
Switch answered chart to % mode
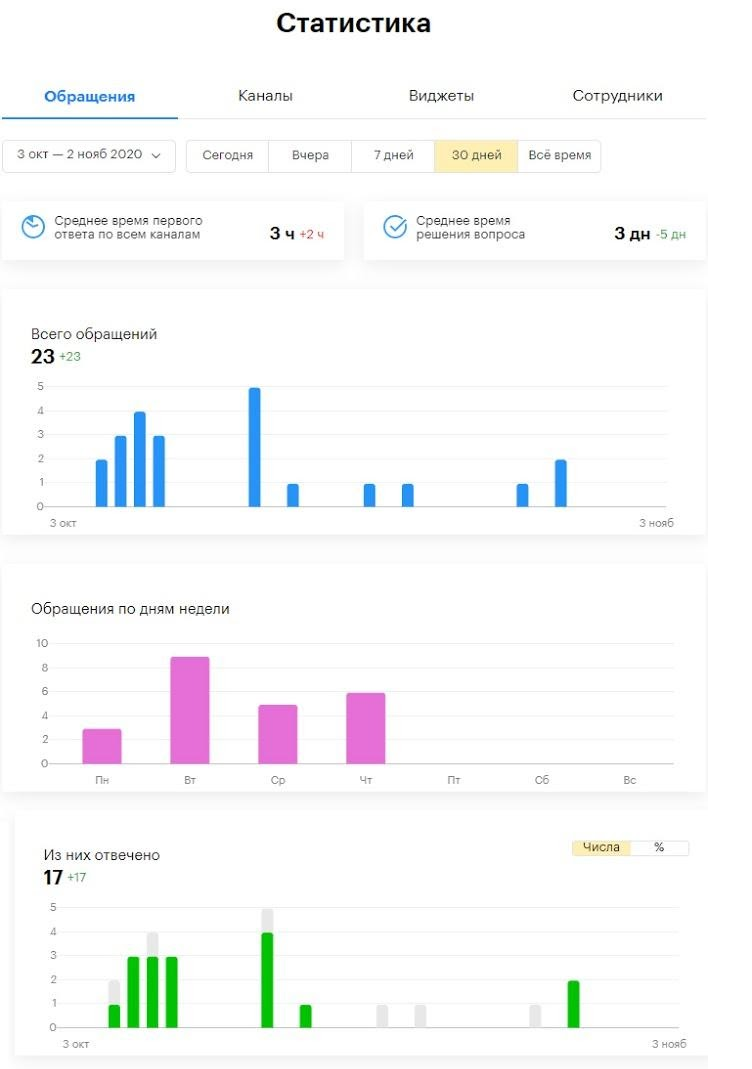click(x=659, y=847)
